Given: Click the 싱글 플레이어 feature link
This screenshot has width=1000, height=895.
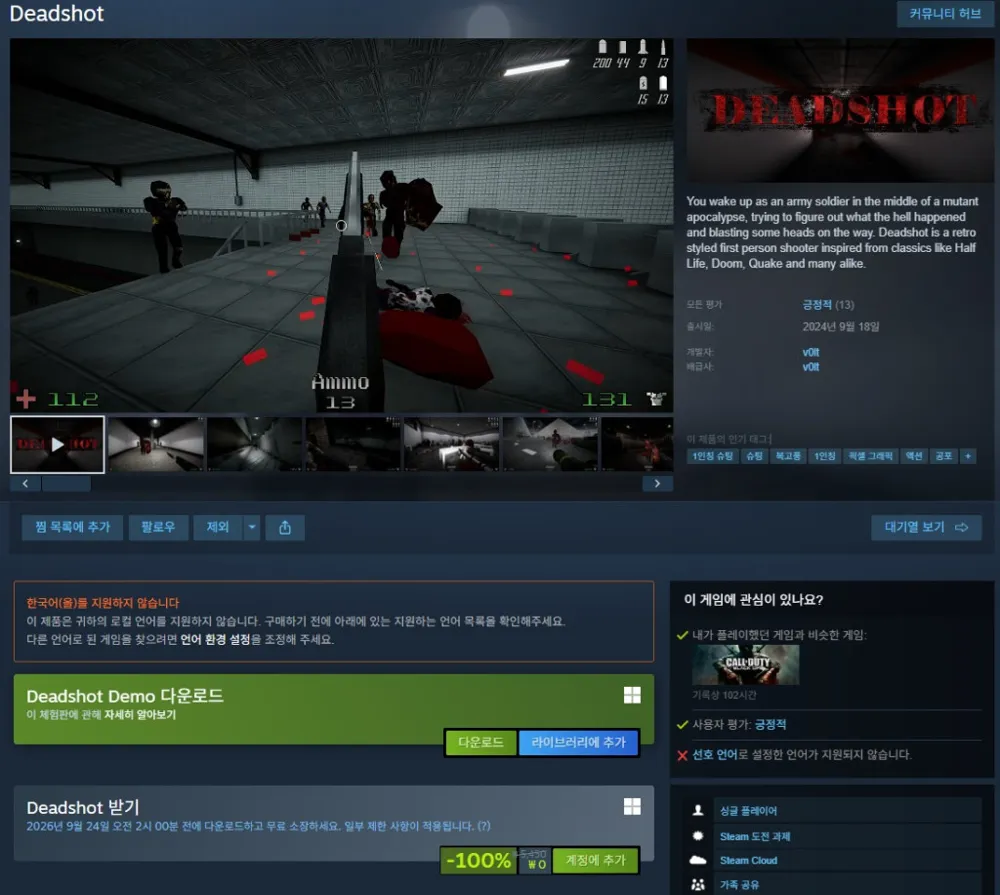Looking at the screenshot, I should click(748, 811).
